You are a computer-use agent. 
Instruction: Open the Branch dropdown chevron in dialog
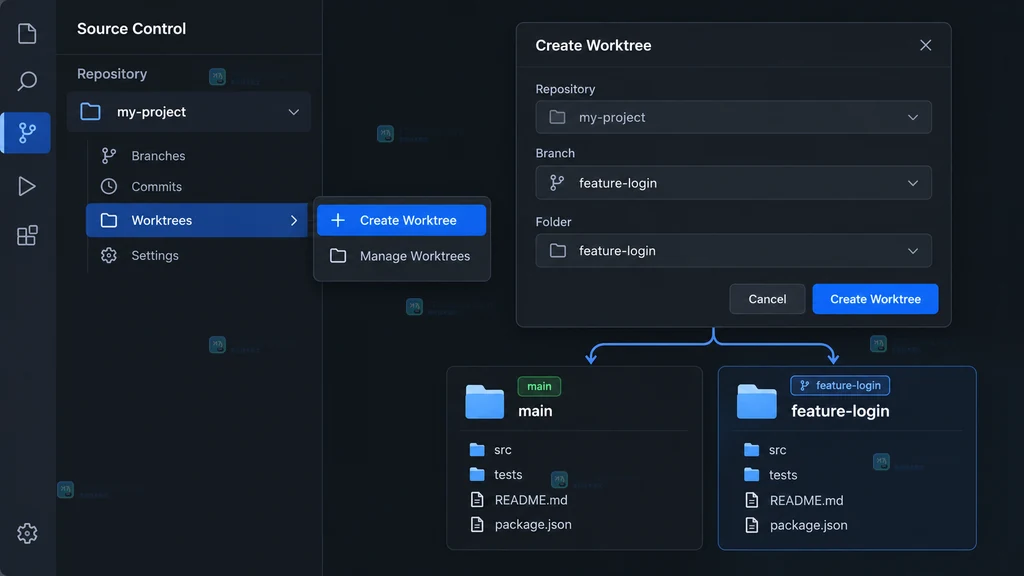[x=912, y=184]
